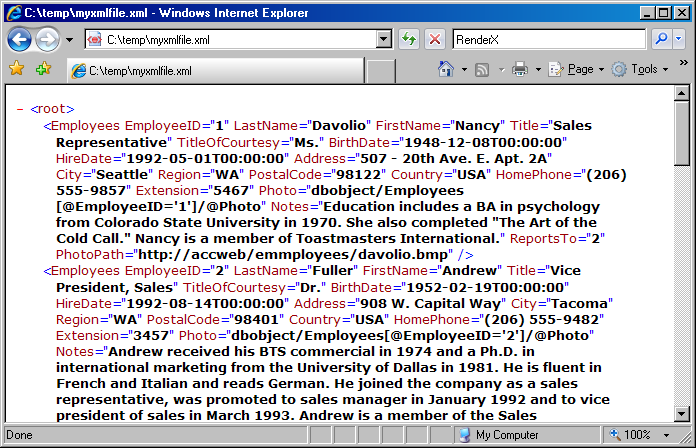Viewport: 696px width, 448px height.
Task: Expand the address bar dropdown
Action: 383,39
